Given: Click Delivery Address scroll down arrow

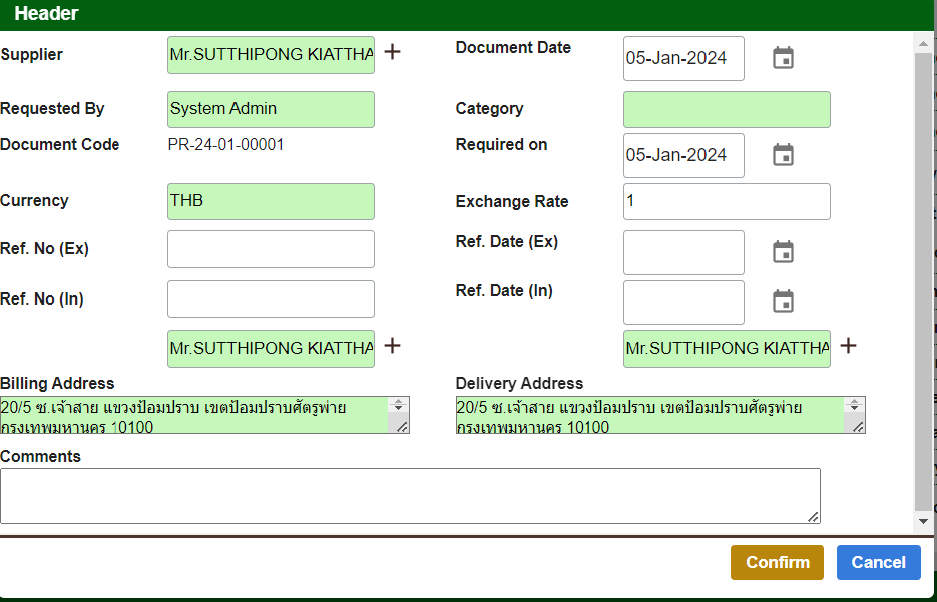Looking at the screenshot, I should (x=855, y=409).
